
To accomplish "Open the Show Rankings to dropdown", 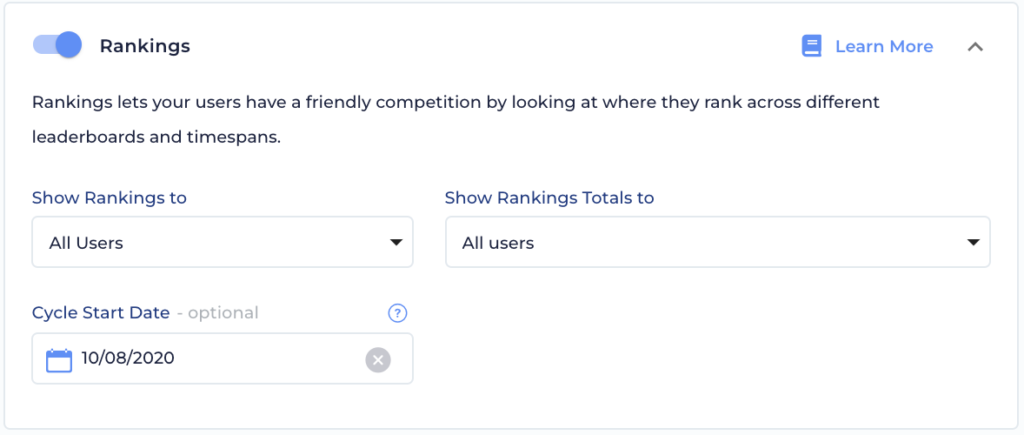I will coord(223,242).
